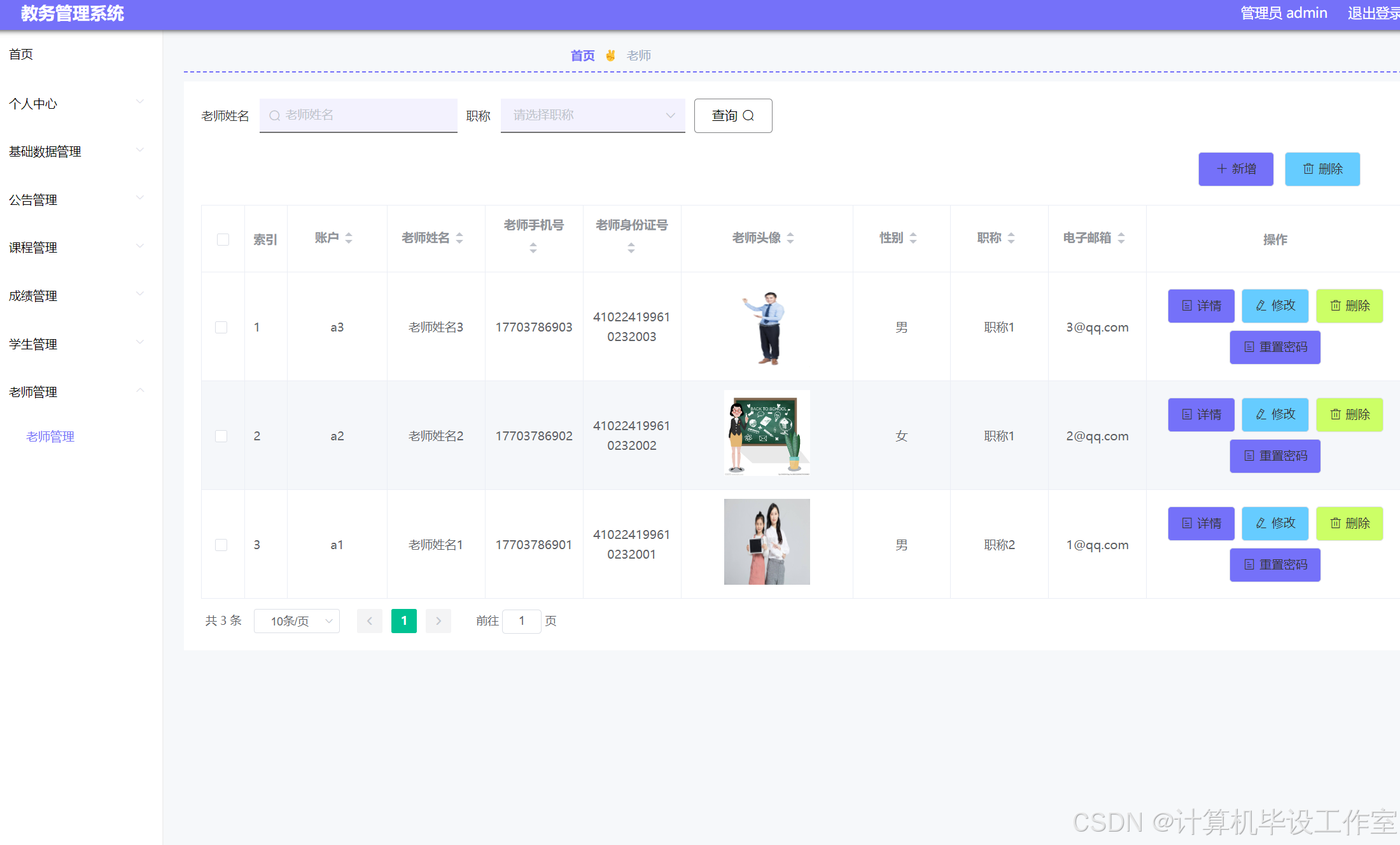1400x845 pixels.
Task: Open the 请选择职称 dropdown
Action: (592, 115)
